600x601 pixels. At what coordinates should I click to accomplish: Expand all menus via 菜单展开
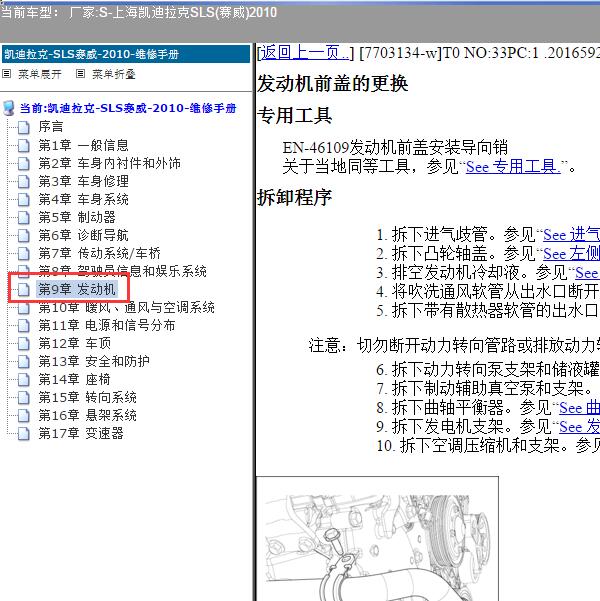click(40, 74)
